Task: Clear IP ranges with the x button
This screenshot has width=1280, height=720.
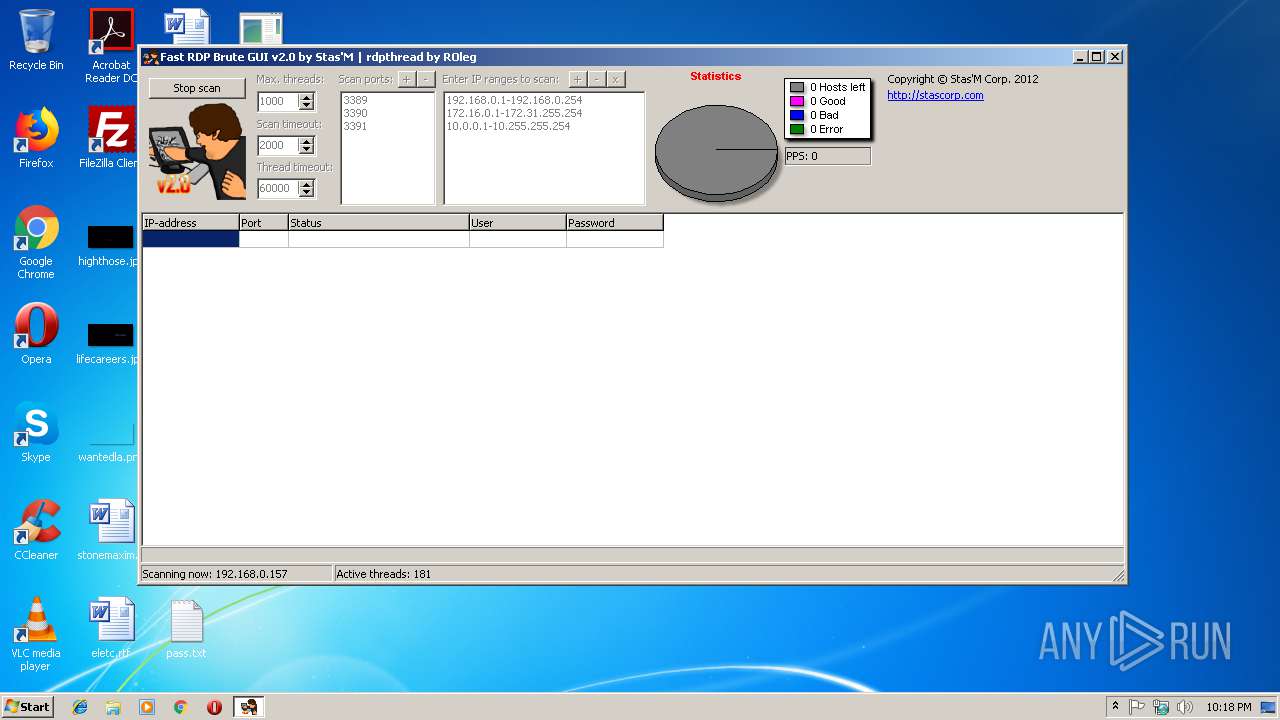Action: (x=616, y=79)
